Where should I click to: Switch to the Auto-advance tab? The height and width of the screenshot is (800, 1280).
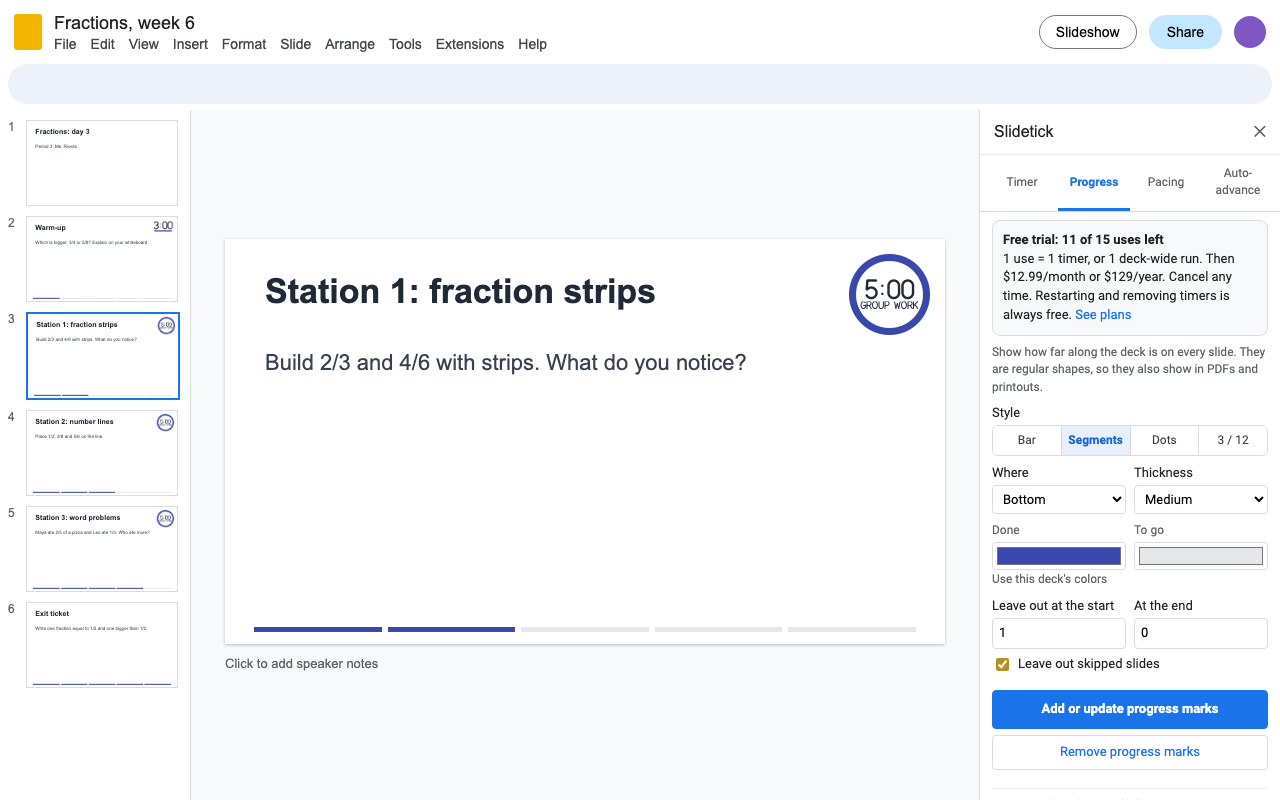[1238, 182]
